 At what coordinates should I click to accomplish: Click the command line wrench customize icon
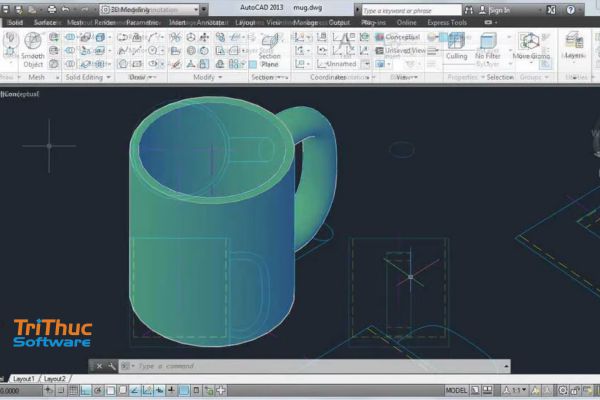(x=112, y=366)
